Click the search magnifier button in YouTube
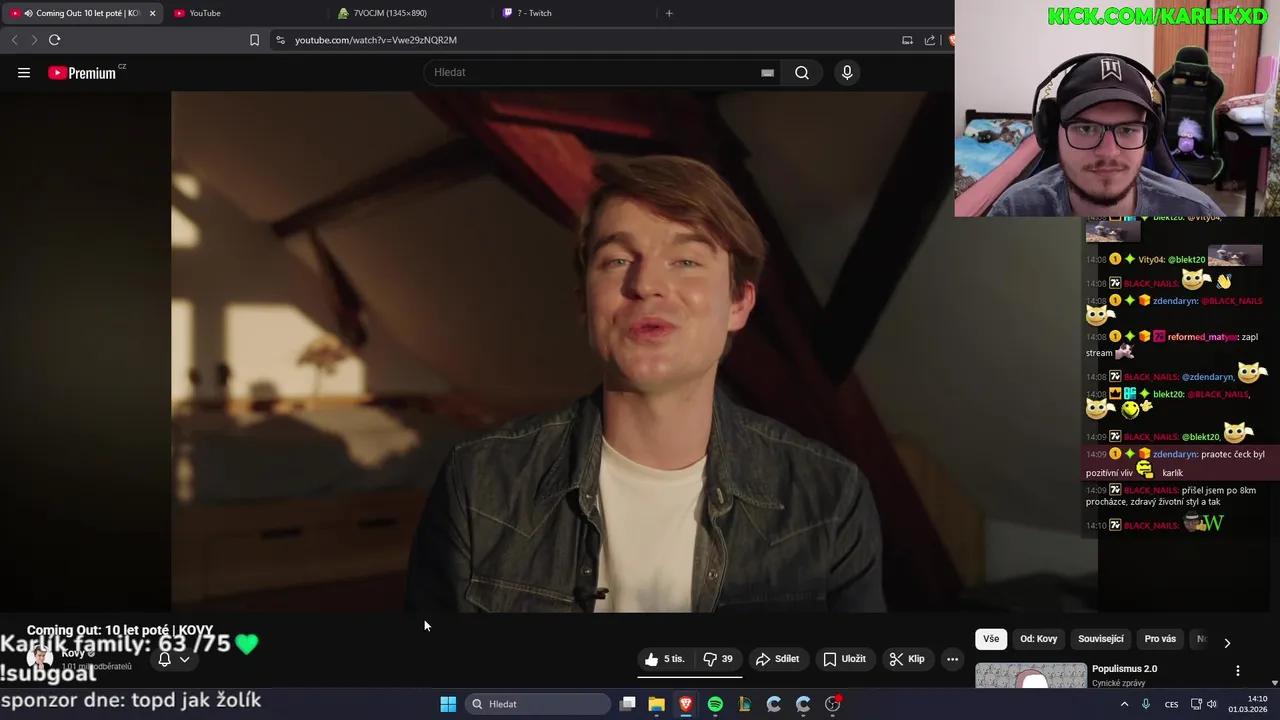Image resolution: width=1280 pixels, height=720 pixels. click(x=802, y=72)
